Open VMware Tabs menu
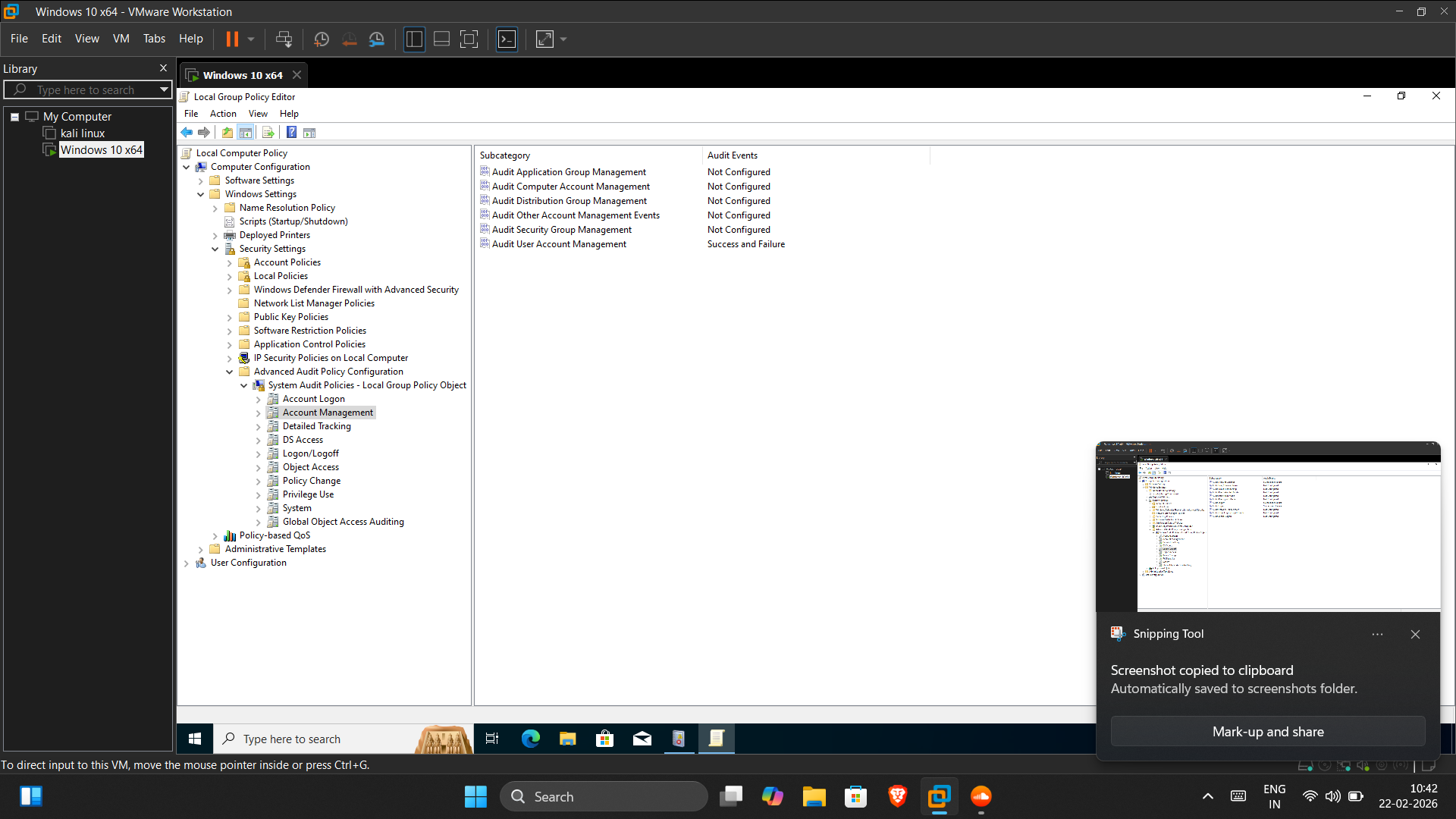 (154, 39)
